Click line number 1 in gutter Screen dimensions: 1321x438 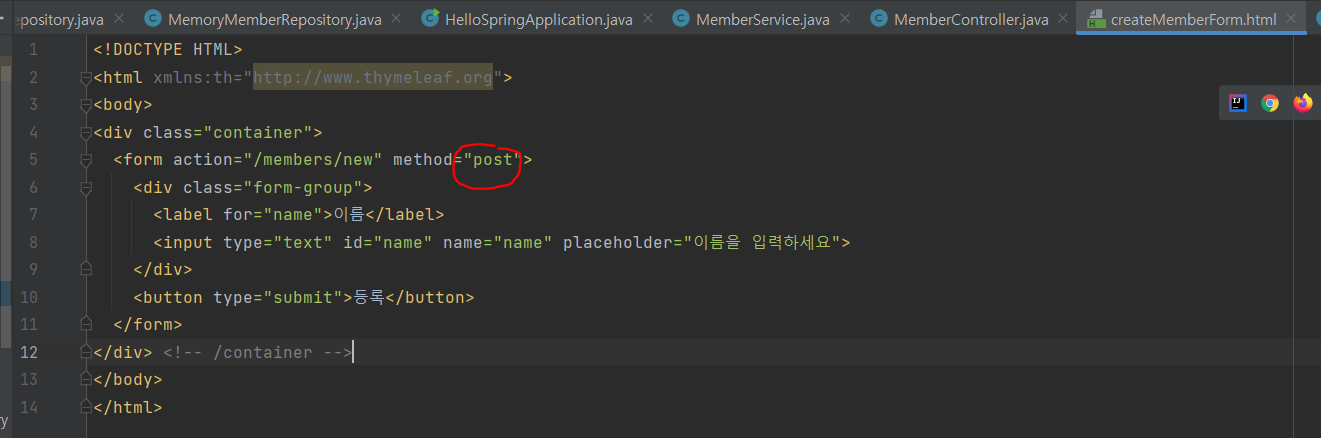34,49
